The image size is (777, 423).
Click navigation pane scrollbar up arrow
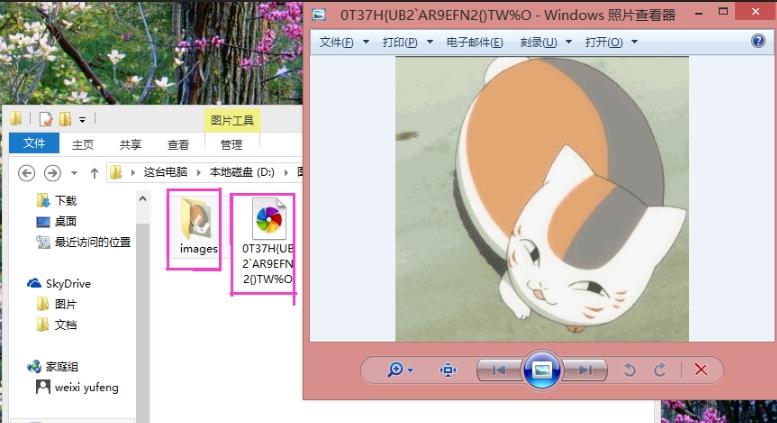click(x=143, y=199)
